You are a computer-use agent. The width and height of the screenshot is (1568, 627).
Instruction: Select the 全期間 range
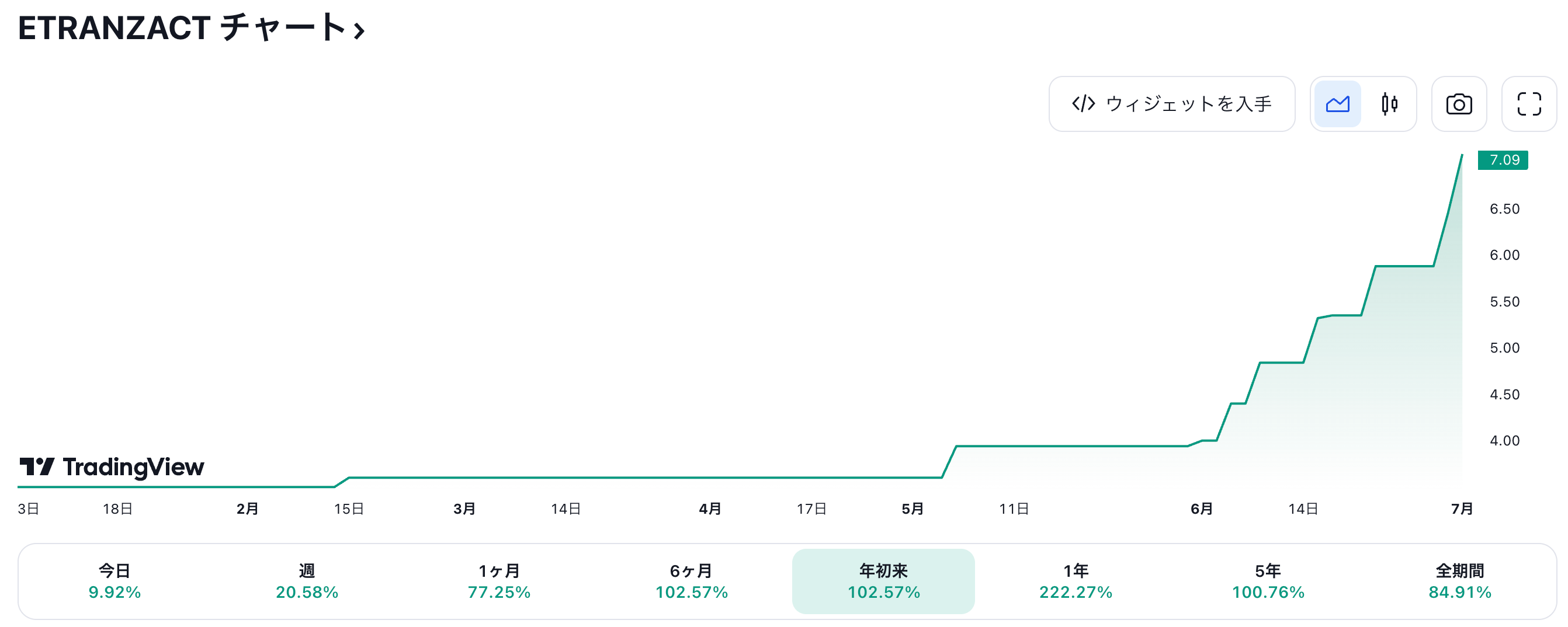(x=1460, y=581)
